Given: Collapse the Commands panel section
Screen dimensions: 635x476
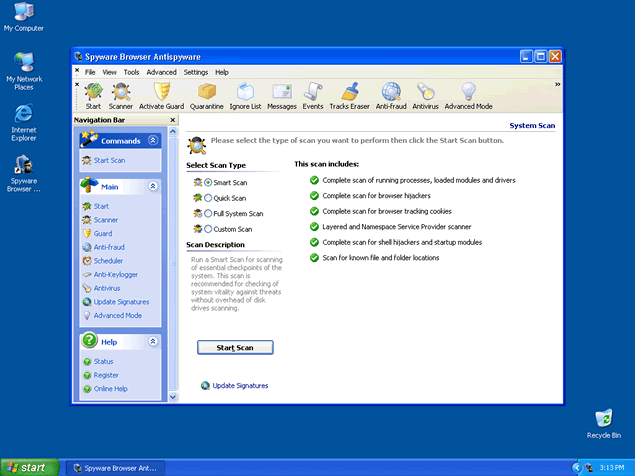Looking at the screenshot, I should (152, 141).
